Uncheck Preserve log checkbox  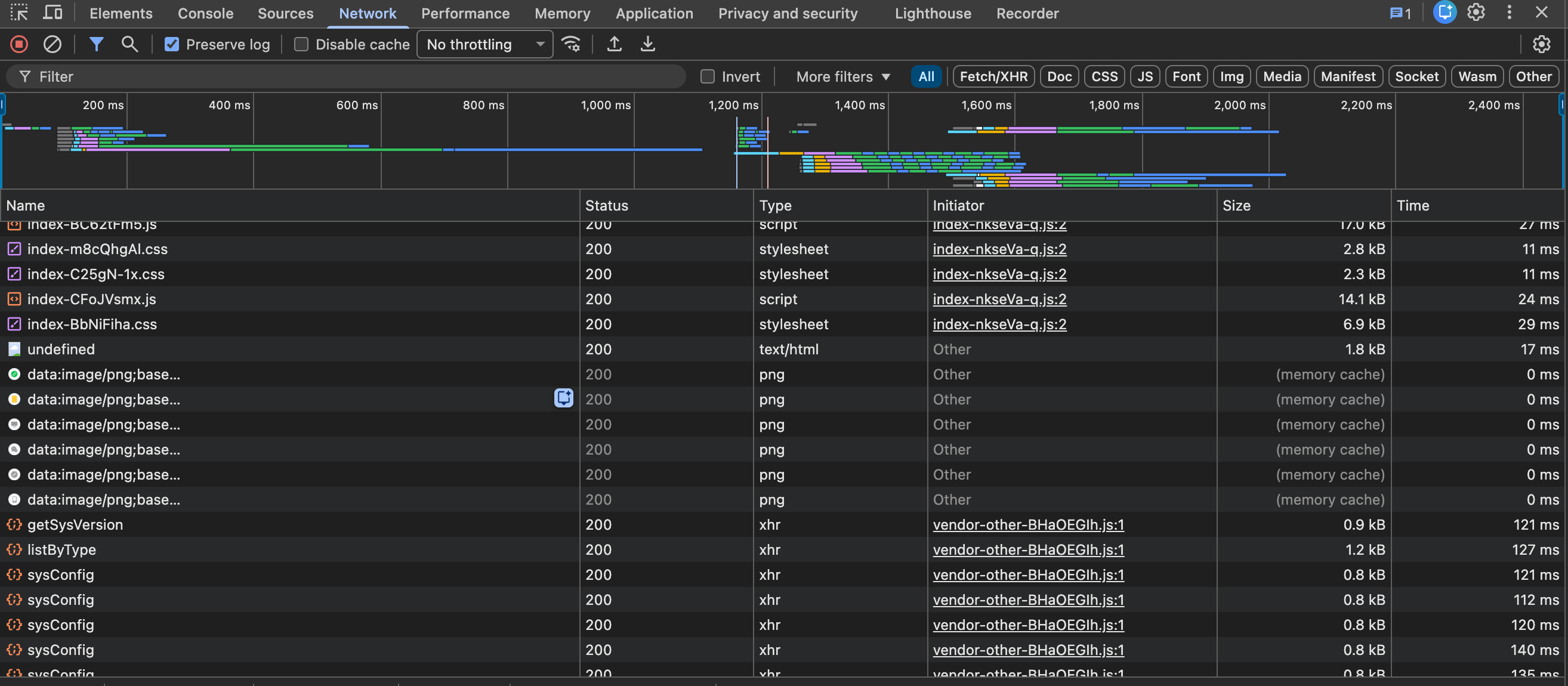[172, 44]
